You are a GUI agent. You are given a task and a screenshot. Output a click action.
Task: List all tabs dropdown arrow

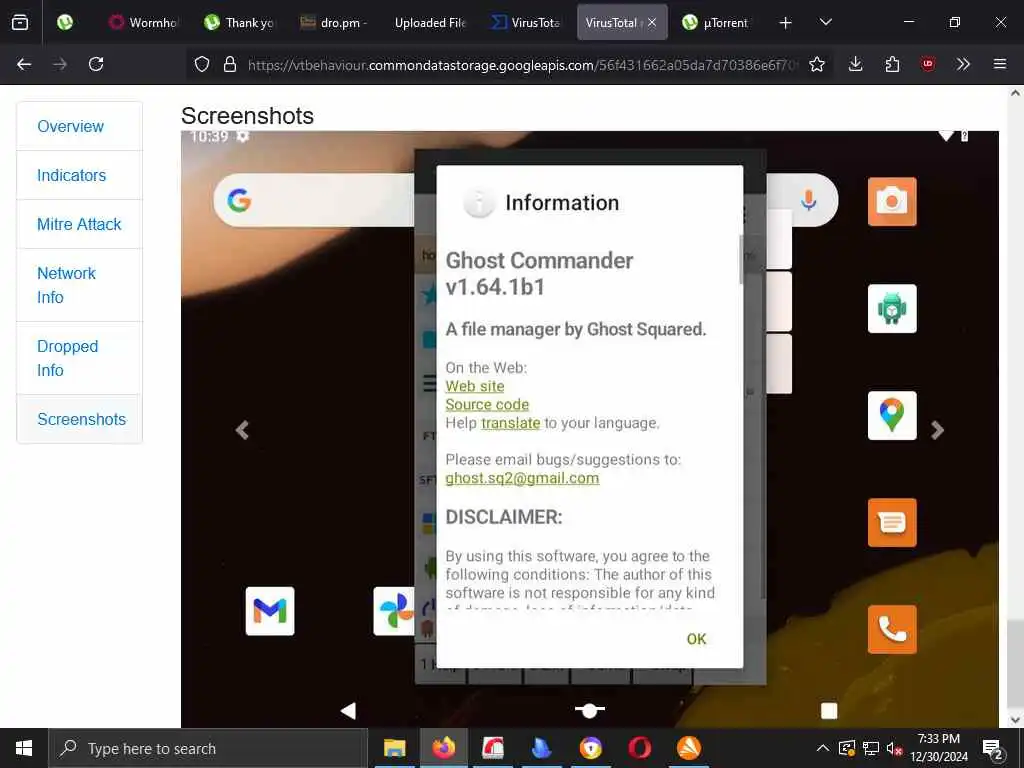pos(825,22)
